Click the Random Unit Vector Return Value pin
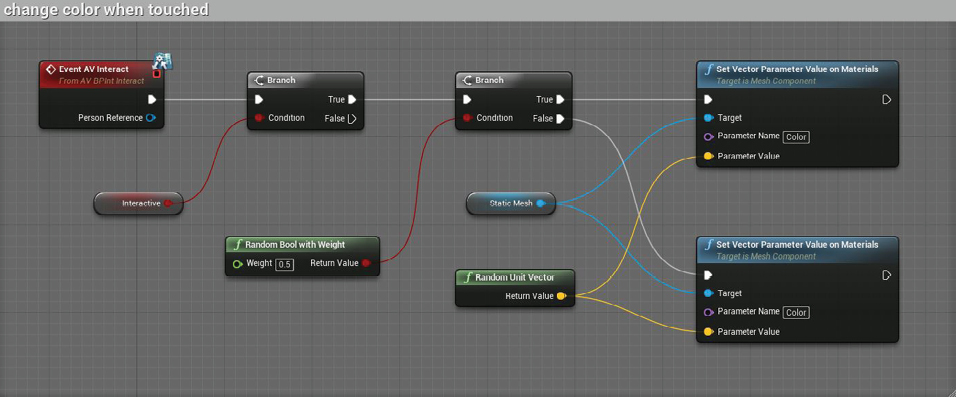The image size is (956, 397). pos(562,296)
